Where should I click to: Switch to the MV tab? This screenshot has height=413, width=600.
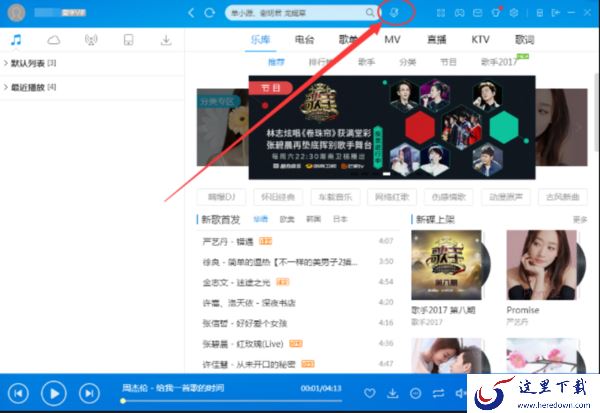pyautogui.click(x=392, y=39)
